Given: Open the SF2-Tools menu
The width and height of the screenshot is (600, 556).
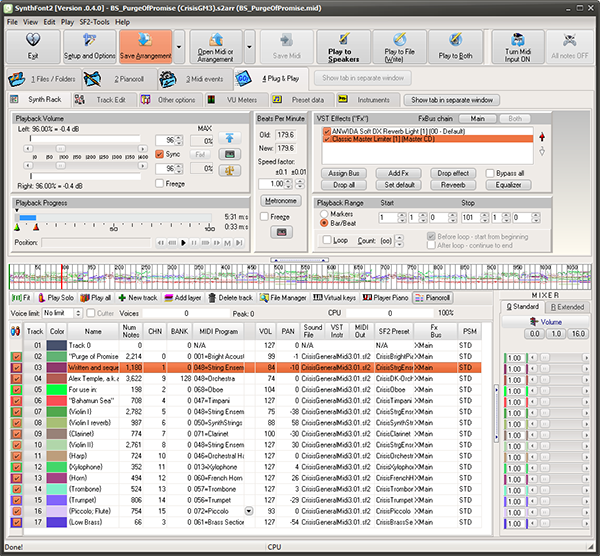Looking at the screenshot, I should point(95,21).
